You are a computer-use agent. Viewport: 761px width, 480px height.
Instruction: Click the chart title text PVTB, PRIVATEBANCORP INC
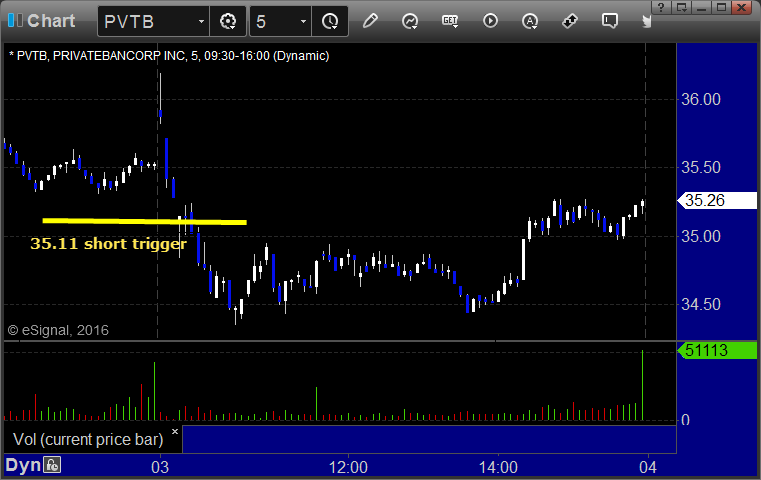pyautogui.click(x=101, y=56)
